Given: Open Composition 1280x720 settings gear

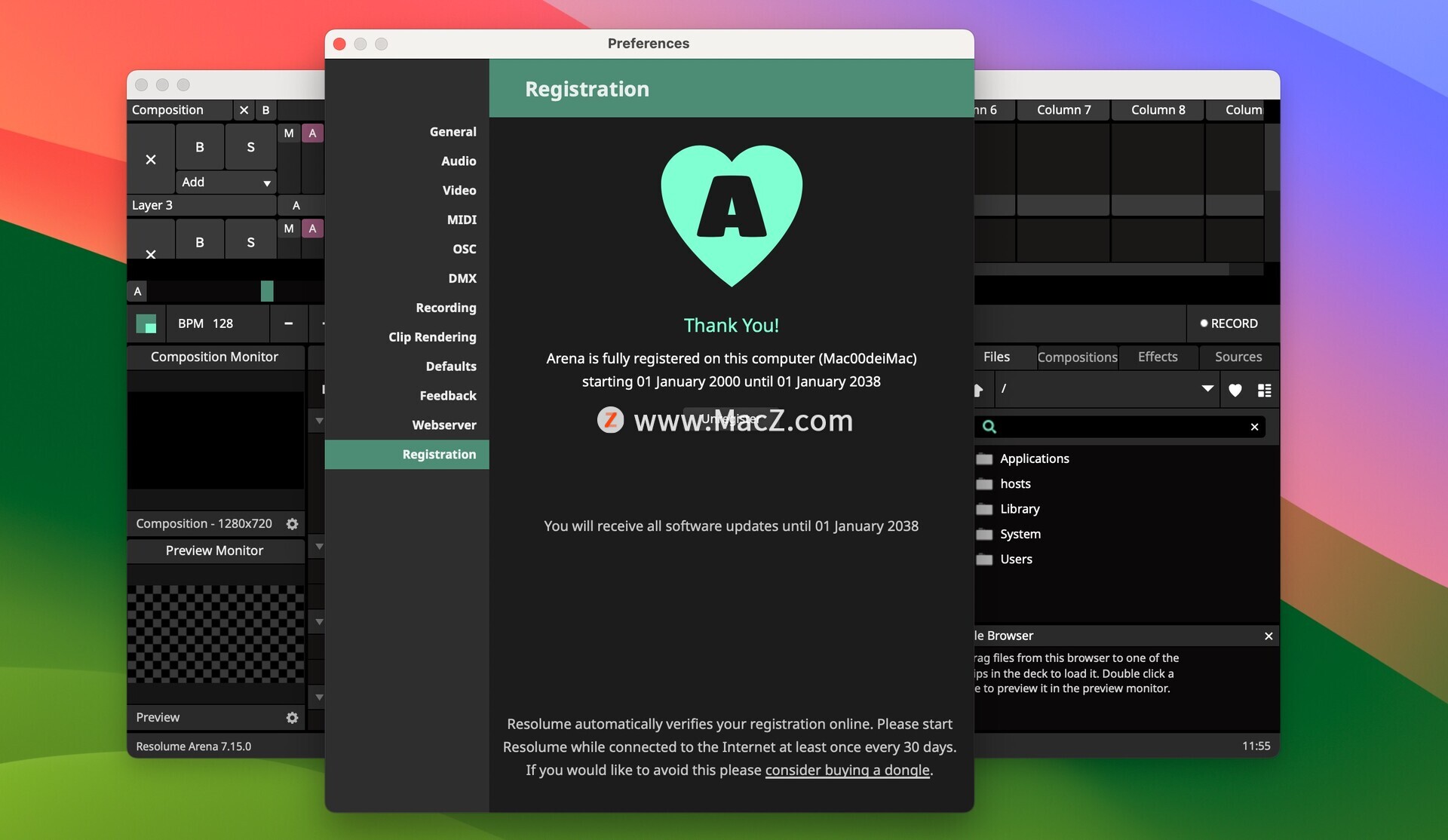Looking at the screenshot, I should click(293, 524).
